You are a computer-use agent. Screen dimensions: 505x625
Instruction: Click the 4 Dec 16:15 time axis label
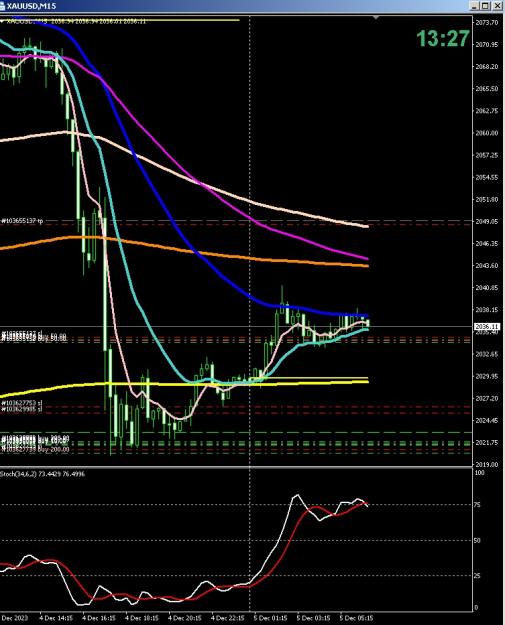click(99, 618)
